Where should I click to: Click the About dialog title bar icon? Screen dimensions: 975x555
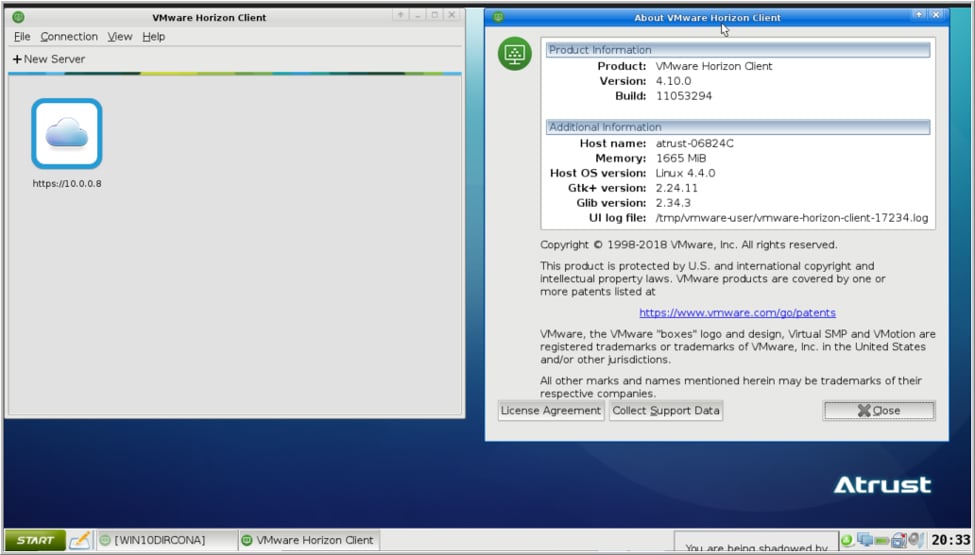point(497,17)
